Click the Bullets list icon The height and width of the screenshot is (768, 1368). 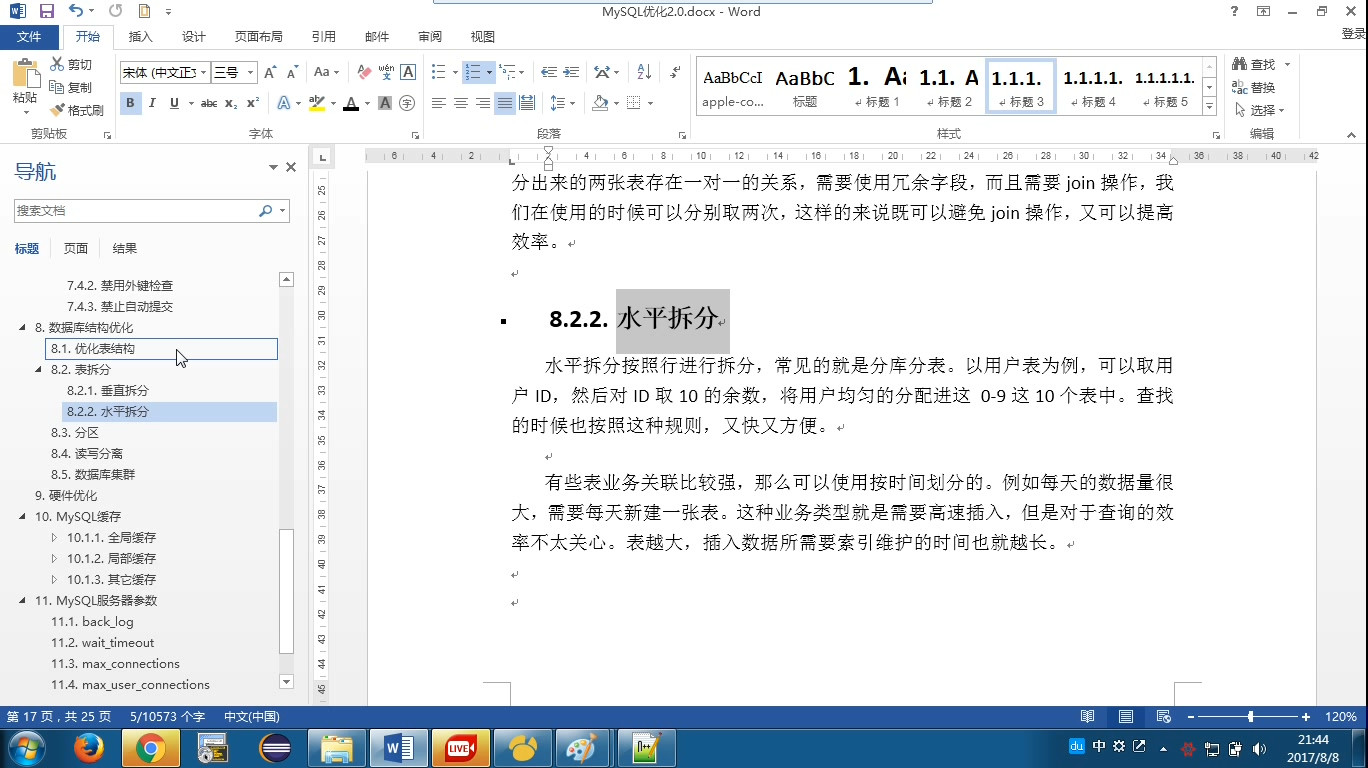pyautogui.click(x=438, y=72)
